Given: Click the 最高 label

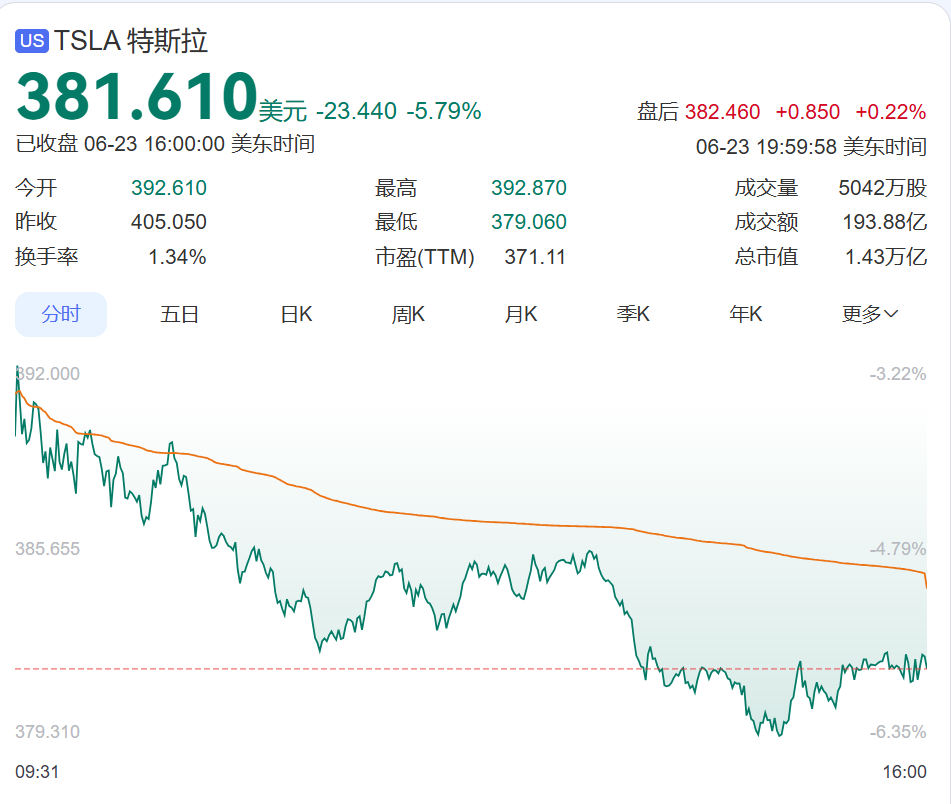Looking at the screenshot, I should coord(396,188).
